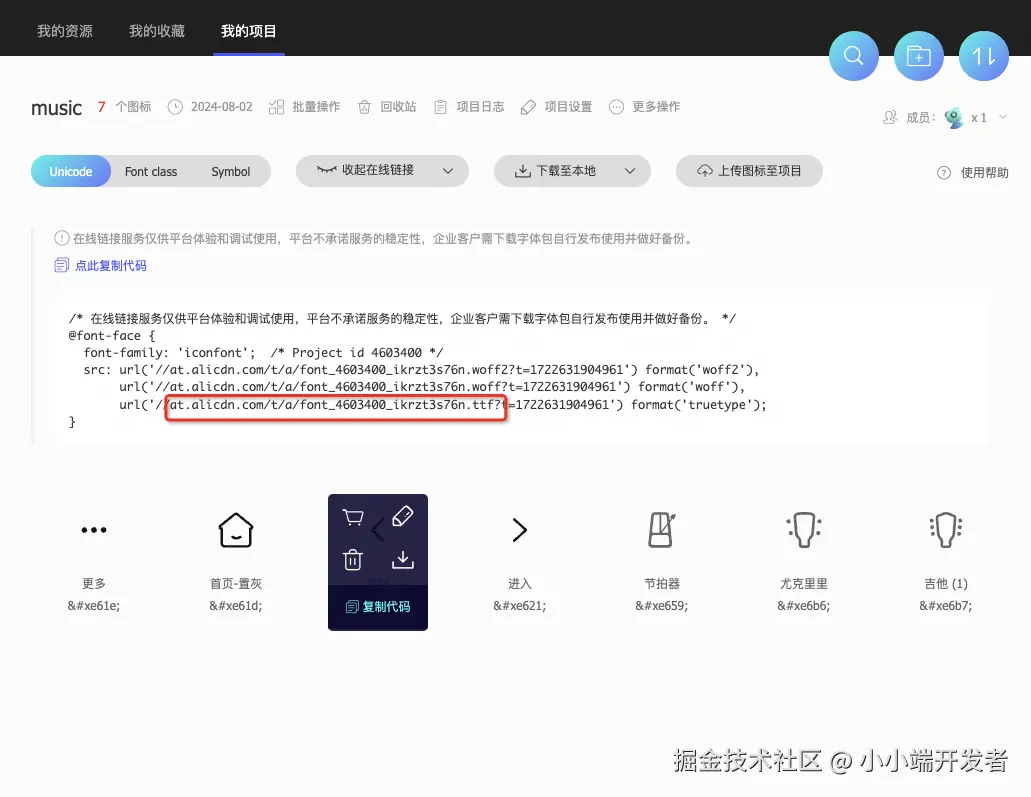
Task: Click the project log document icon
Action: 441,107
